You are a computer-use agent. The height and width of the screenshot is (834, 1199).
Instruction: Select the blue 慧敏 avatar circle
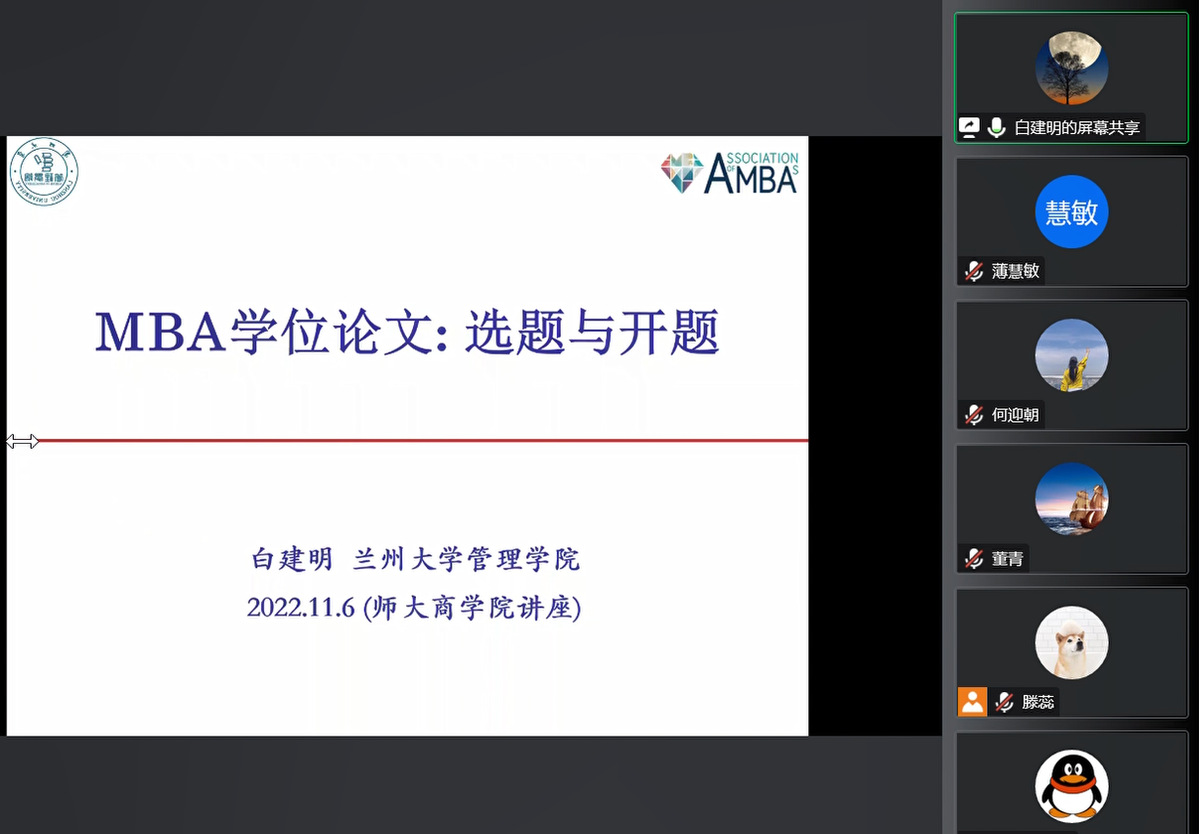click(1071, 212)
